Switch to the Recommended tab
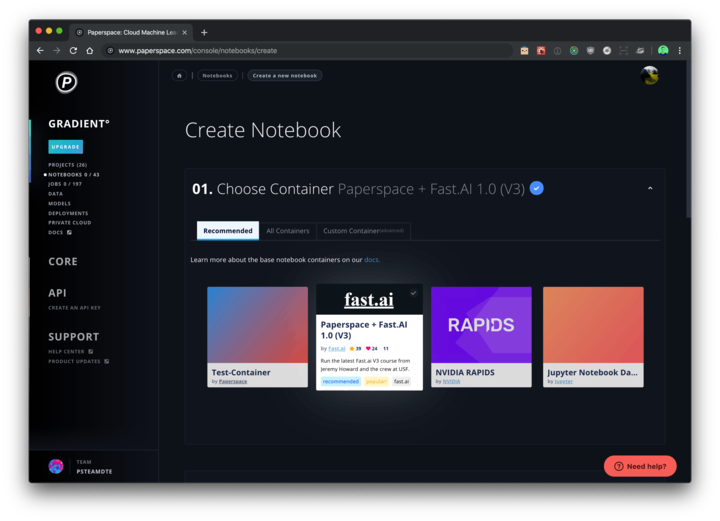This screenshot has height=521, width=720. coord(228,230)
